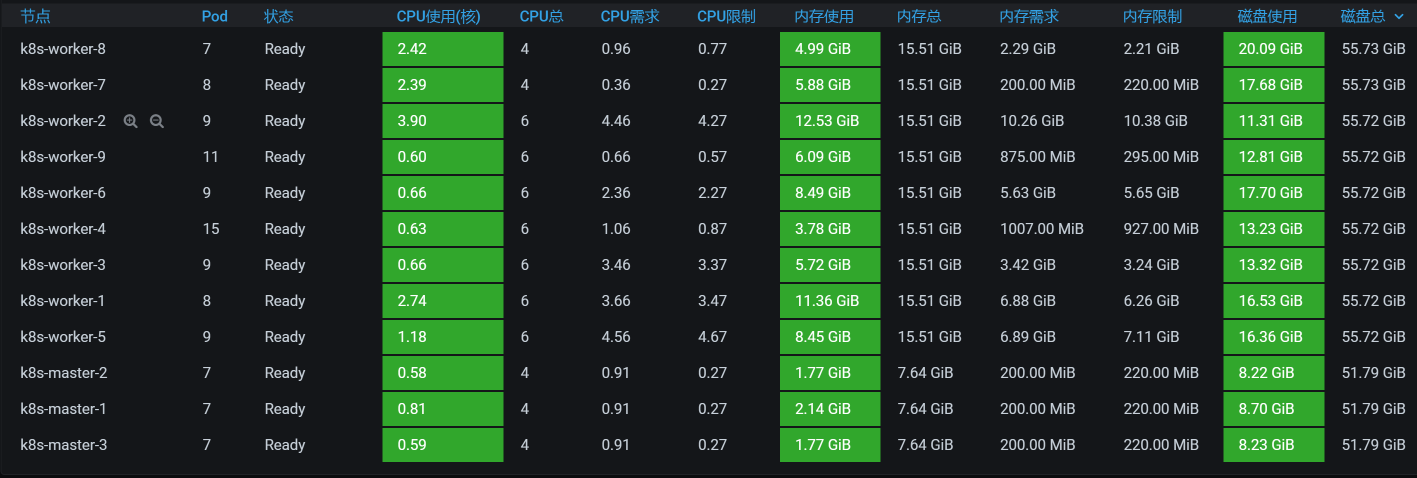This screenshot has width=1417, height=478.
Task: Click the CPU限制 column header
Action: [726, 17]
